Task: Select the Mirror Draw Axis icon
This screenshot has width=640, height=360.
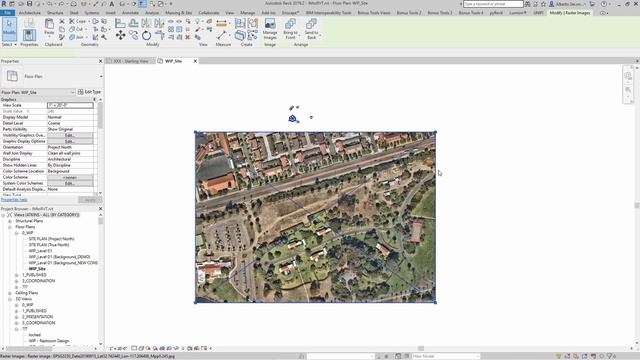Action: (159, 23)
